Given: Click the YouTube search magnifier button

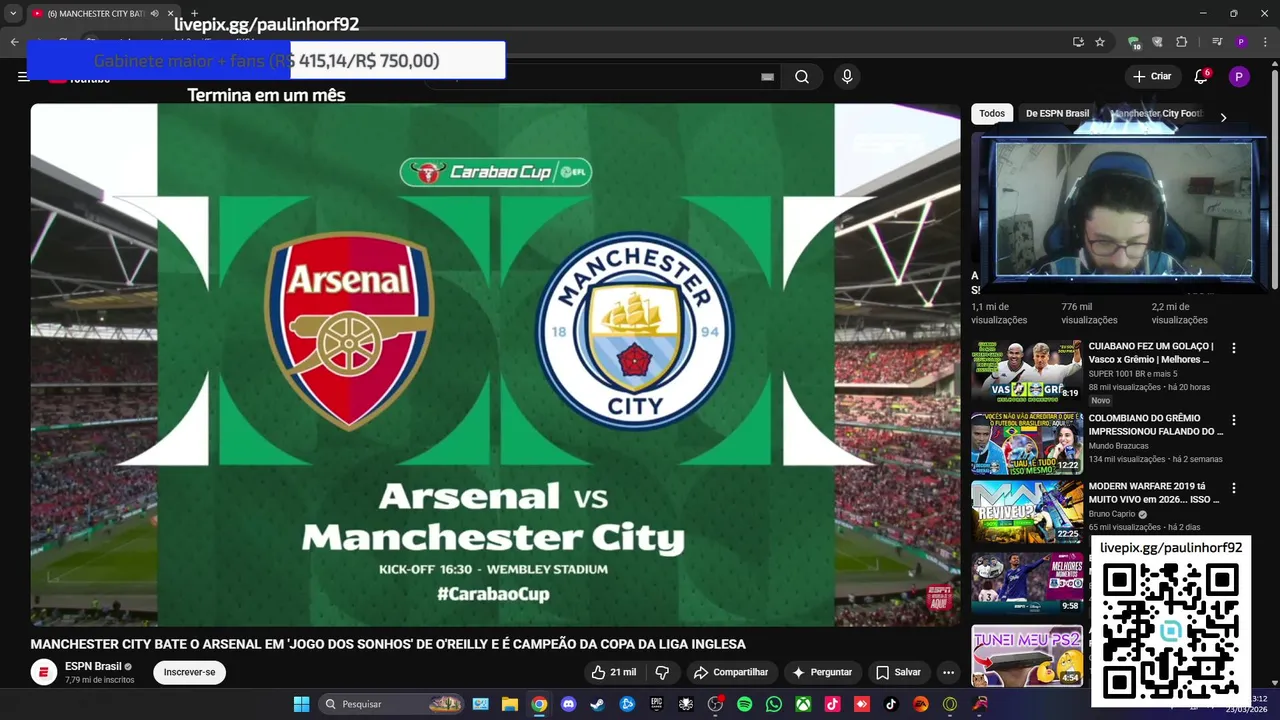Looking at the screenshot, I should coord(802,77).
